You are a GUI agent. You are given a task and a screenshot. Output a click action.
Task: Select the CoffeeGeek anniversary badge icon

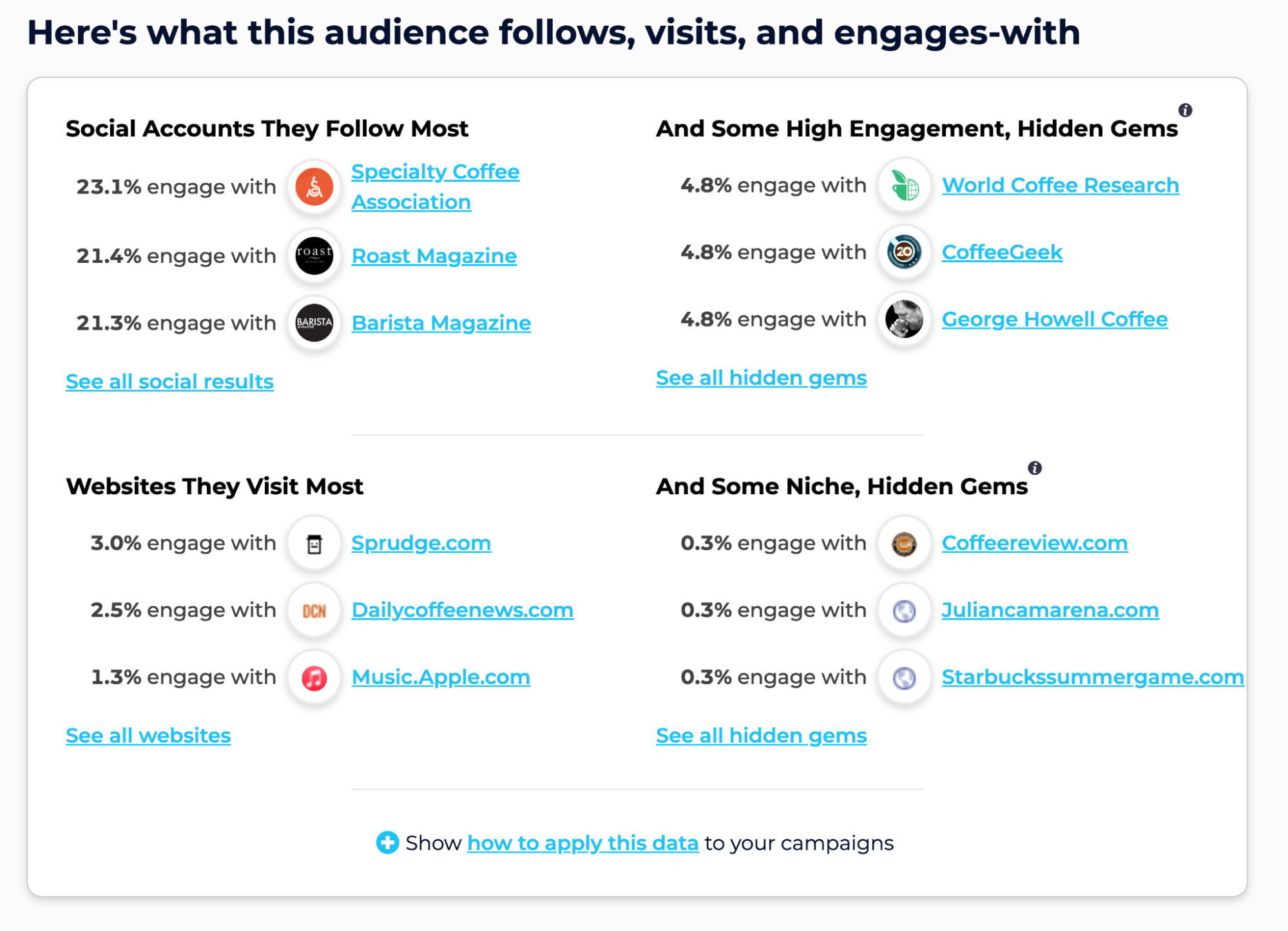point(904,253)
